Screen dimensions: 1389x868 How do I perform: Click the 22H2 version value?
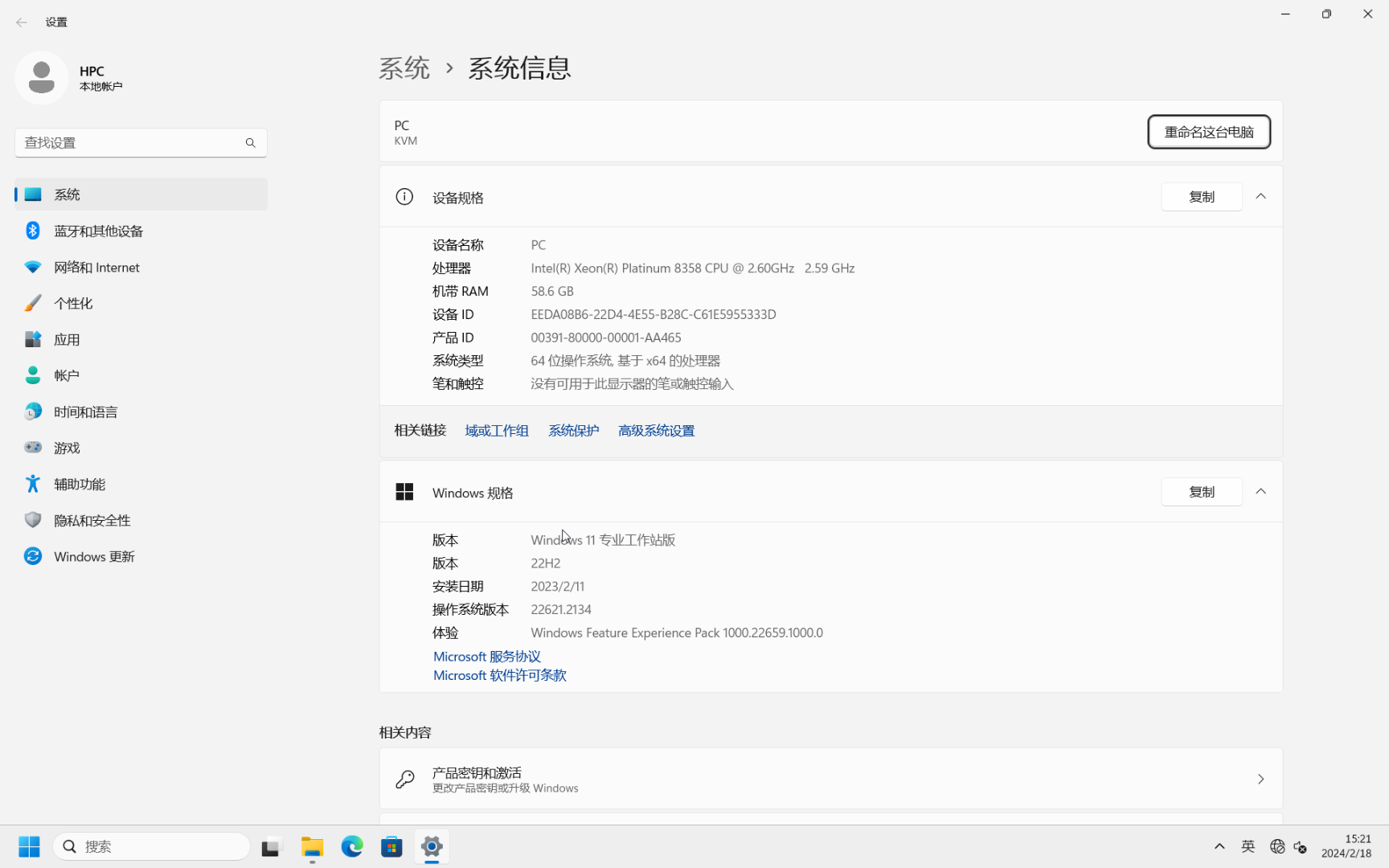tap(546, 563)
